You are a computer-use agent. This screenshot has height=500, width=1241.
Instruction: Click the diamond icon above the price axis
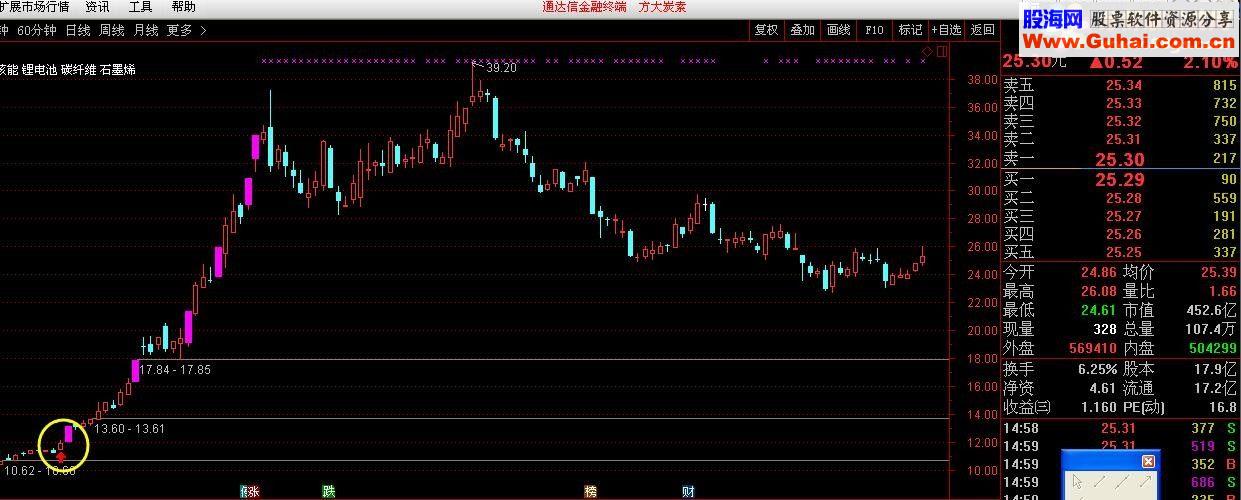coord(927,50)
